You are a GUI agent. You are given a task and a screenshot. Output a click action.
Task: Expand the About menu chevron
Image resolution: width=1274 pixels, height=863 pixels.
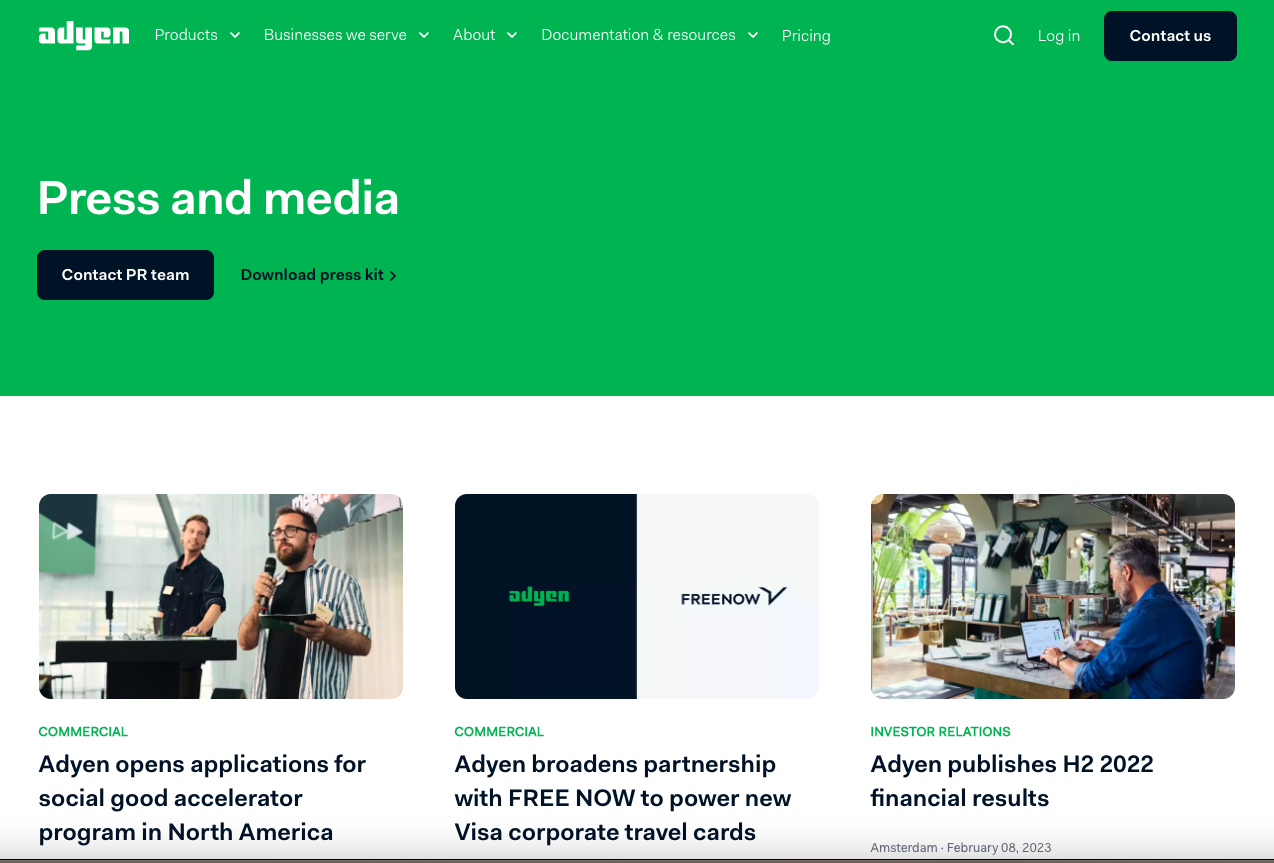point(512,35)
